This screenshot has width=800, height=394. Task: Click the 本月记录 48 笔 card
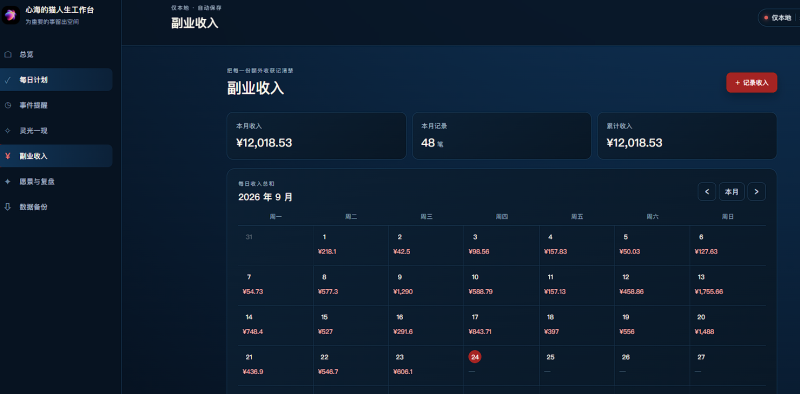(x=502, y=136)
